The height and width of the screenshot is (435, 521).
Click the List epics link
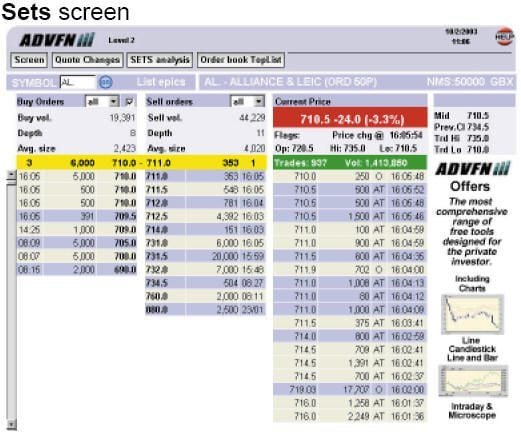tap(161, 82)
